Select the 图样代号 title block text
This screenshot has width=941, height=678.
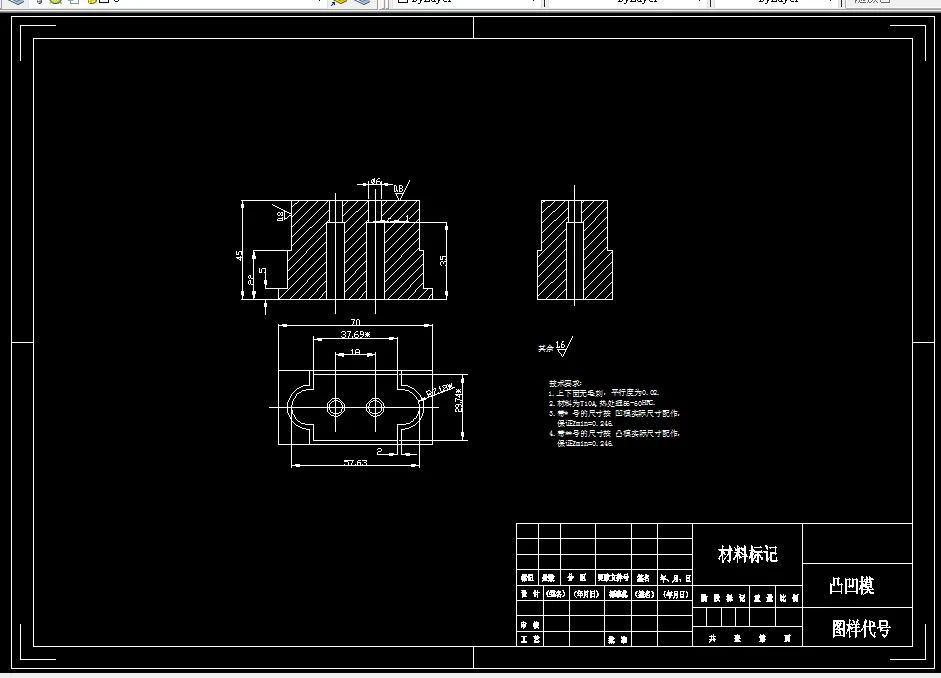pyautogui.click(x=861, y=628)
